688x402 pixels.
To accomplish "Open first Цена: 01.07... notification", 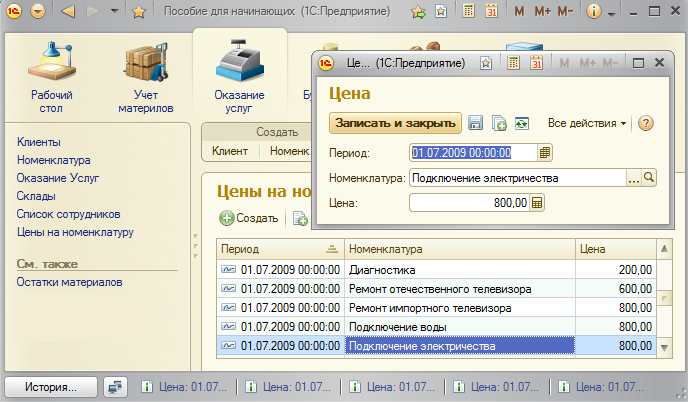I will tap(184, 387).
